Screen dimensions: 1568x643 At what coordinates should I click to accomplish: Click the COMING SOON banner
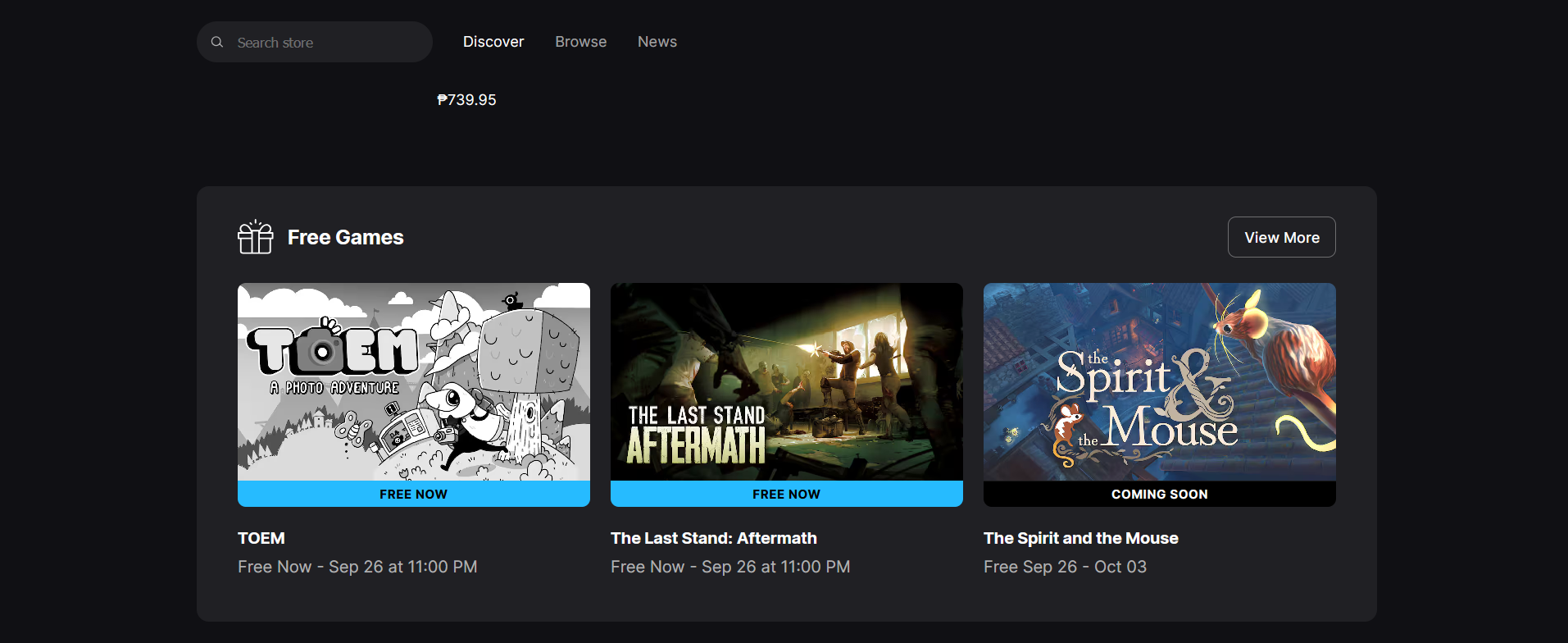(x=1159, y=494)
